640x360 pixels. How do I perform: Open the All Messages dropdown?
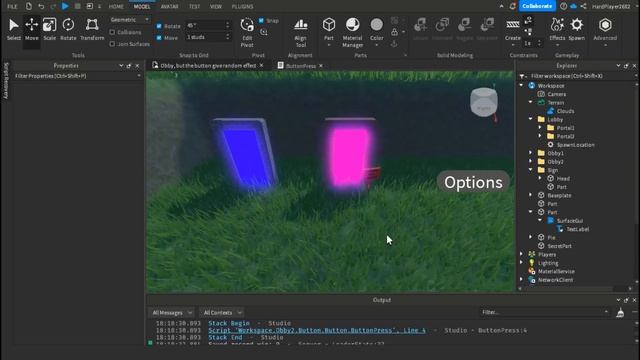pyautogui.click(x=172, y=313)
